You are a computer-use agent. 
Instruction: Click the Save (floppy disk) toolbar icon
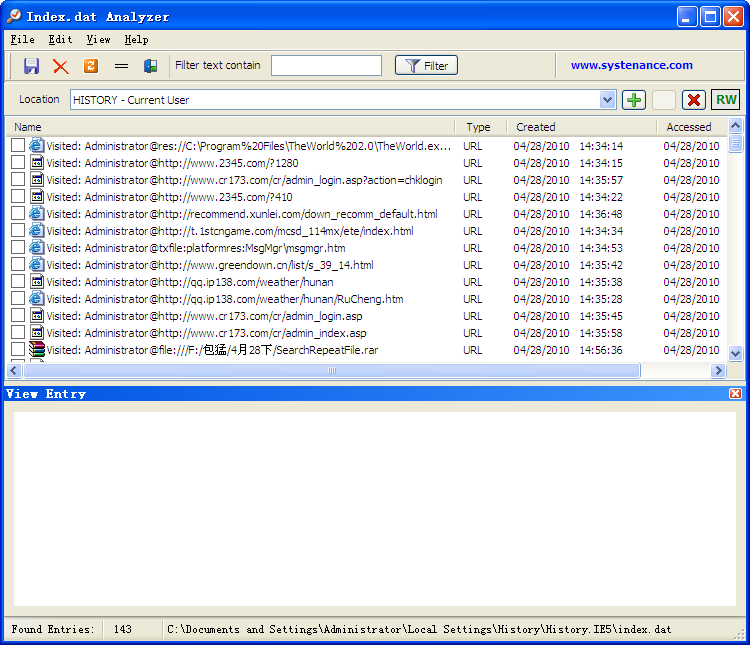[x=31, y=66]
